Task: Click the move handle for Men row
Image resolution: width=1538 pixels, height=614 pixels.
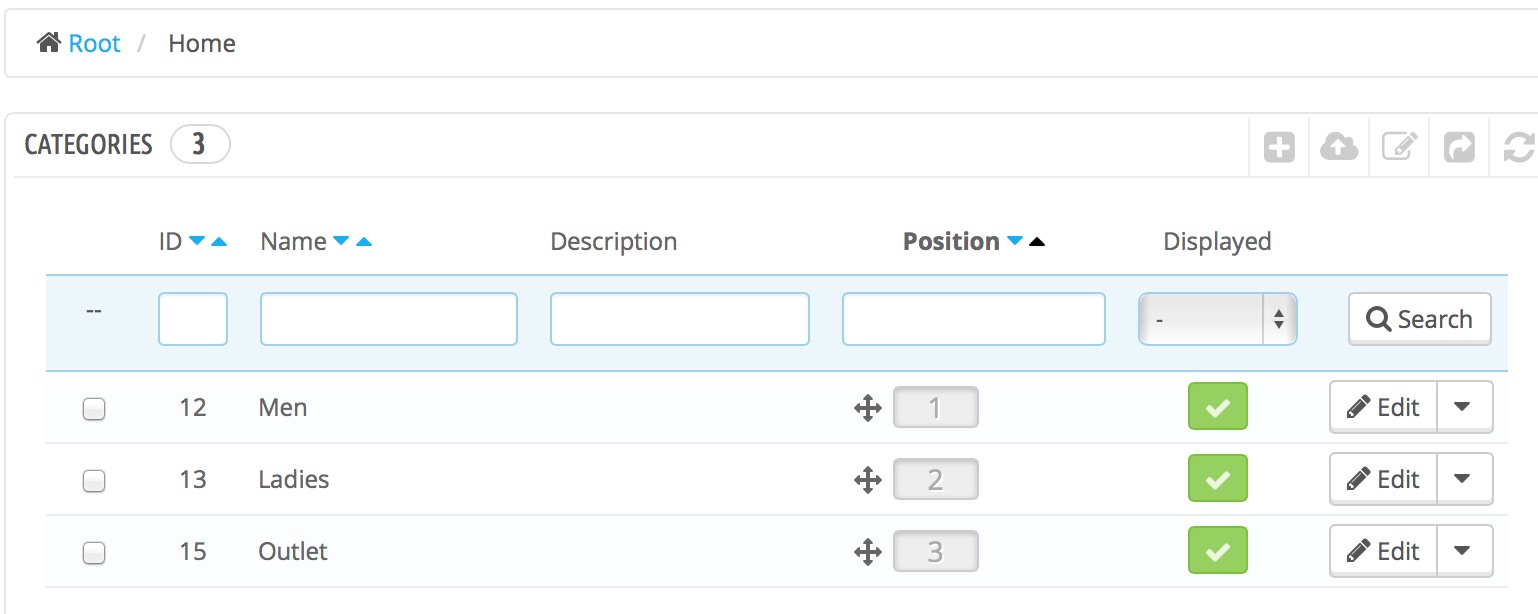Action: 867,408
